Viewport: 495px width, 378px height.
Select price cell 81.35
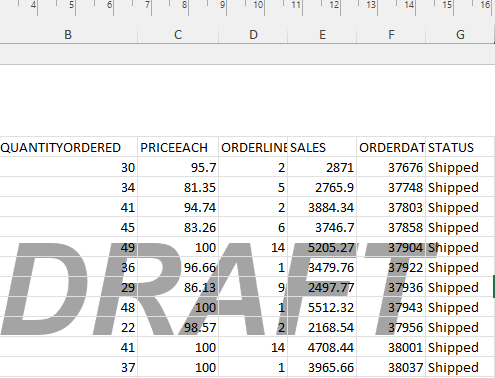[178, 187]
